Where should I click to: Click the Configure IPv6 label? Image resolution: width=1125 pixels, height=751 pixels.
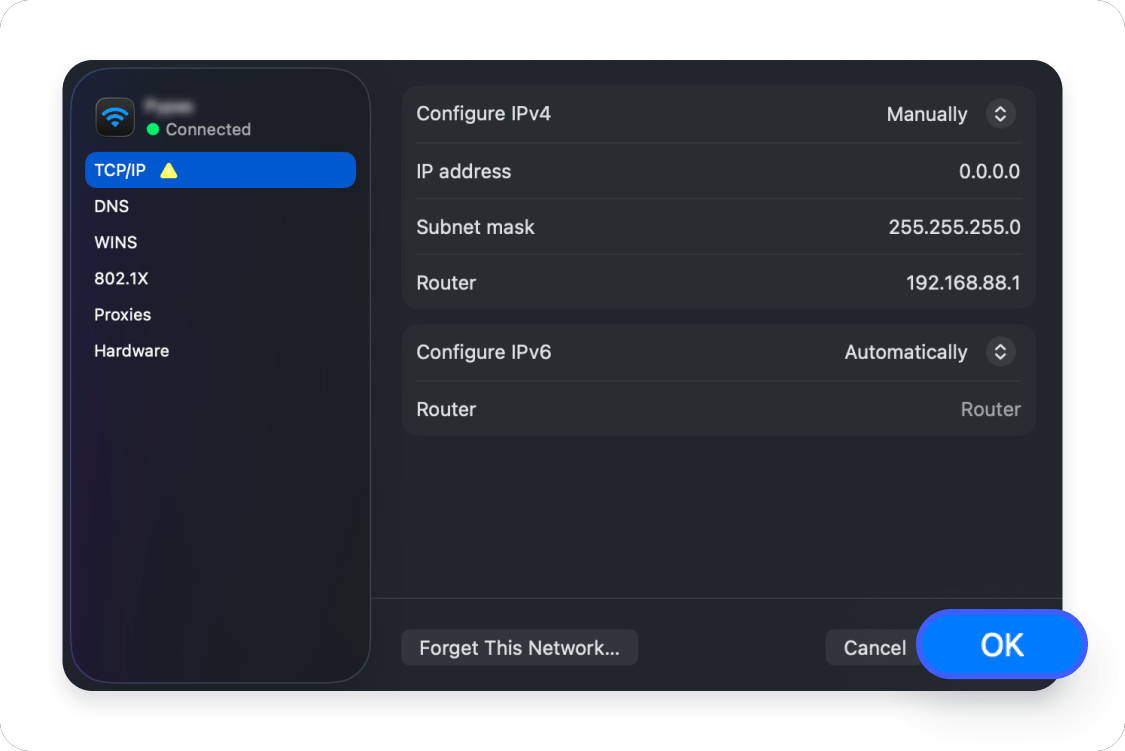(x=484, y=352)
